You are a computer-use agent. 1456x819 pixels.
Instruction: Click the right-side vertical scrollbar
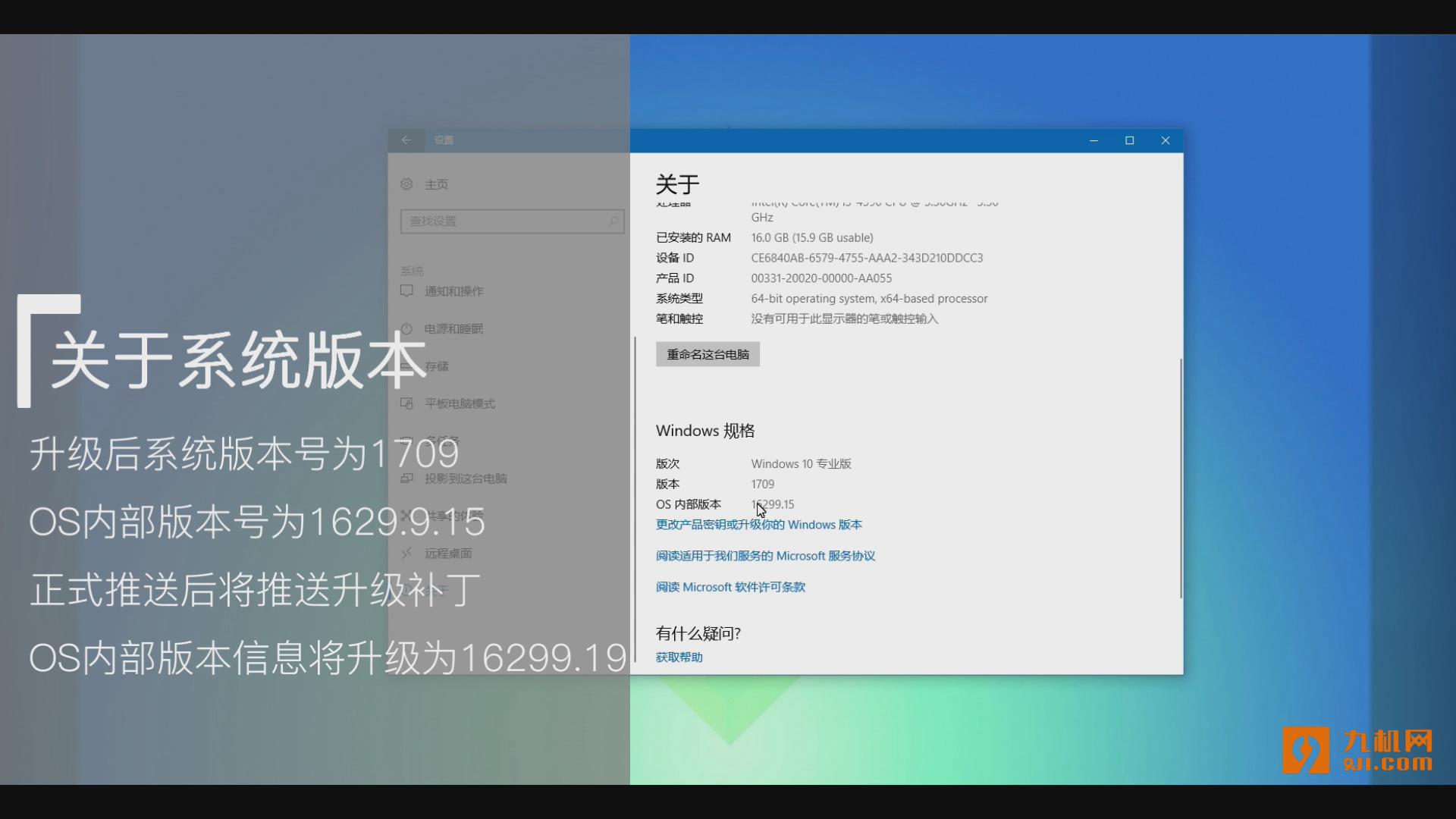[x=1180, y=478]
